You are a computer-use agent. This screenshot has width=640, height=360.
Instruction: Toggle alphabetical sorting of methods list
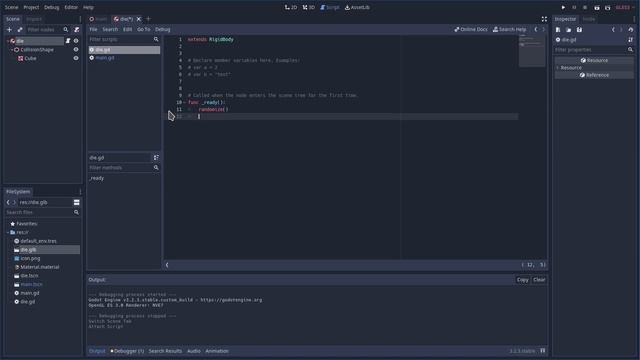pyautogui.click(x=156, y=158)
